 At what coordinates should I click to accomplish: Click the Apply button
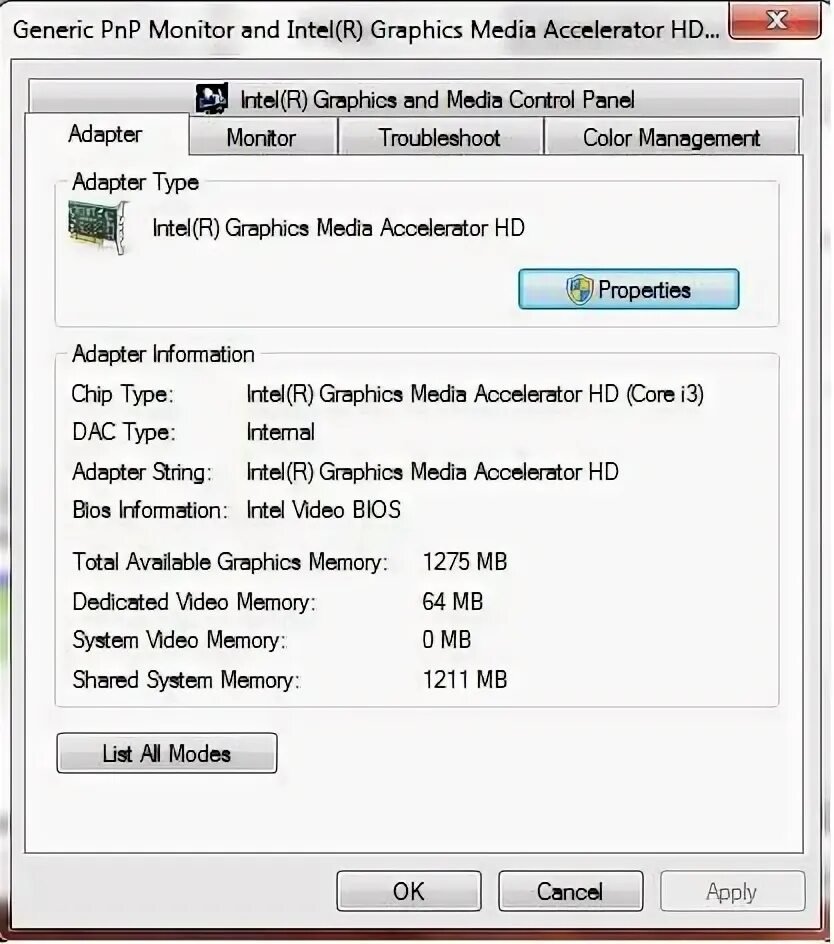pyautogui.click(x=732, y=891)
